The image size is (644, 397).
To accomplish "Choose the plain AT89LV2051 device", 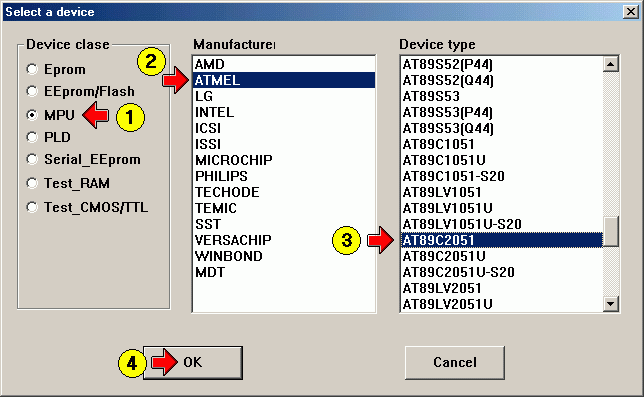I will pos(501,288).
